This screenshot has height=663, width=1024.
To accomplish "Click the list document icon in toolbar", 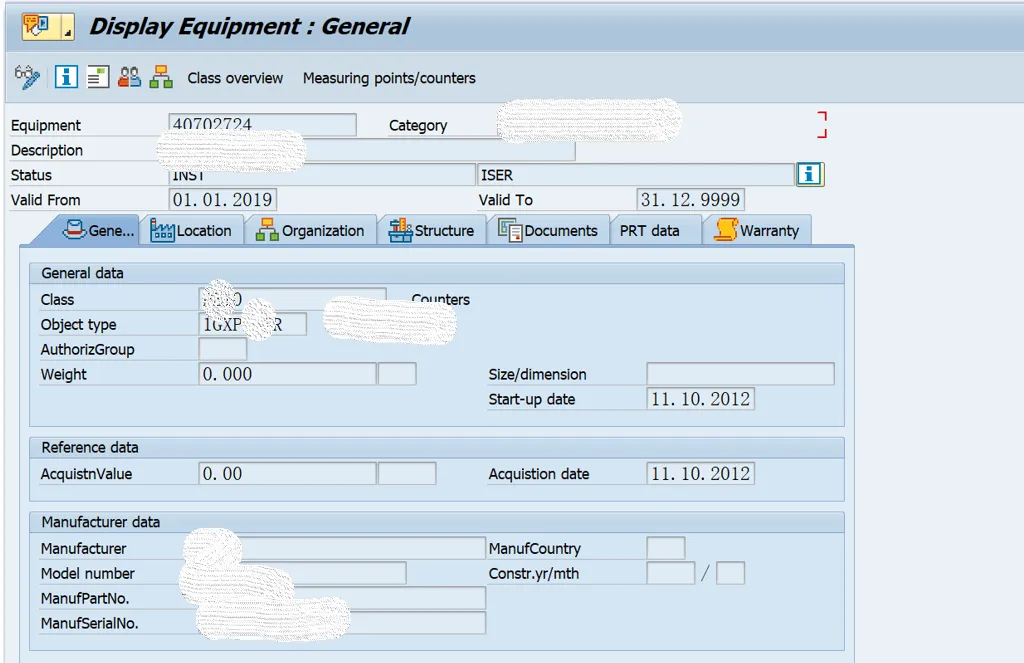I will (98, 77).
